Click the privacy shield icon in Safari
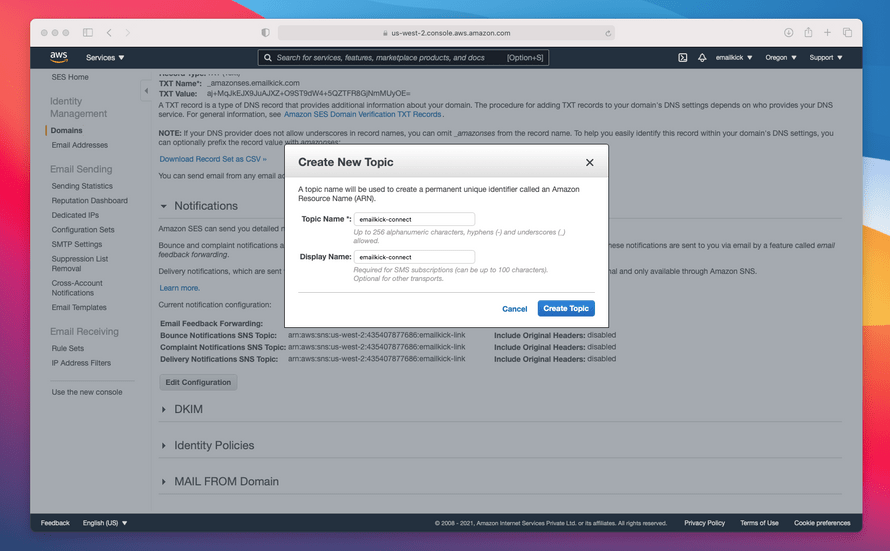Viewport: 890px width, 551px height. (265, 33)
